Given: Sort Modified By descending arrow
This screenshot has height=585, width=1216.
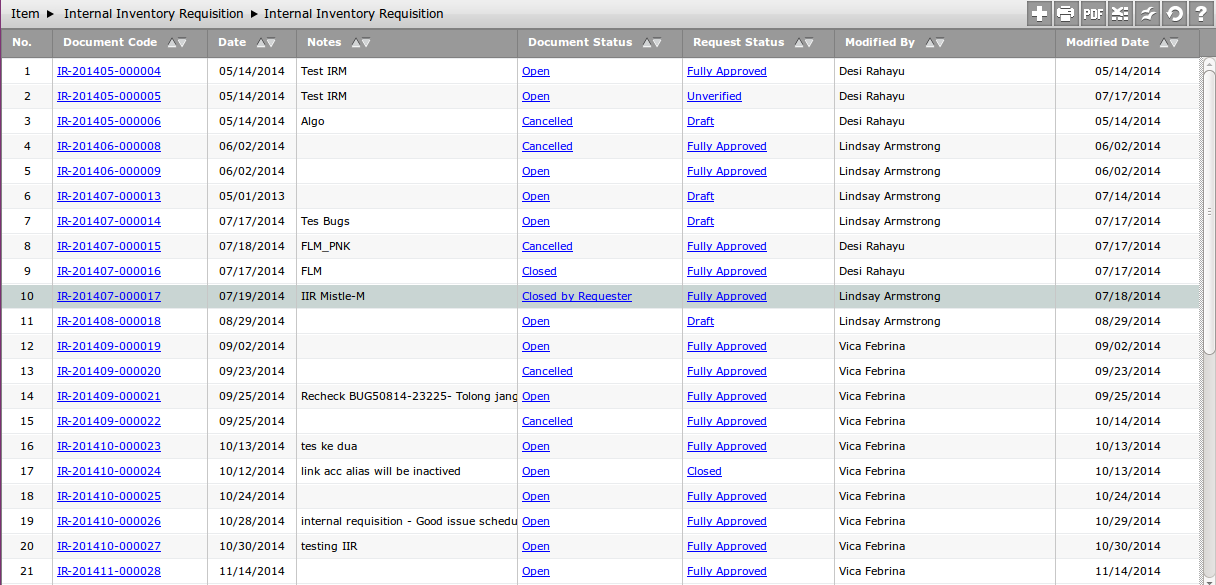Looking at the screenshot, I should click(x=940, y=43).
